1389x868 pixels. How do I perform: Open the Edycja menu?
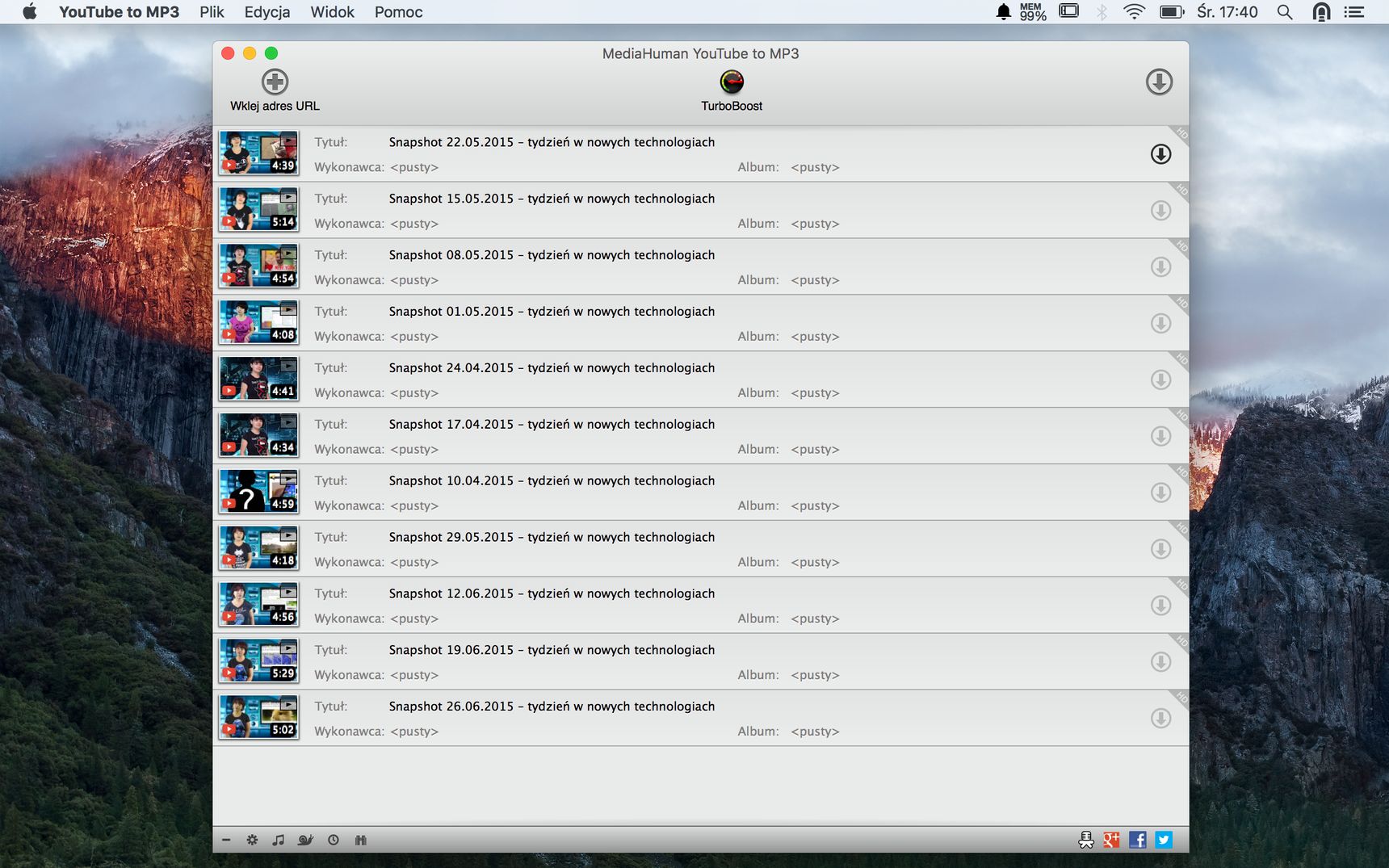click(x=267, y=12)
